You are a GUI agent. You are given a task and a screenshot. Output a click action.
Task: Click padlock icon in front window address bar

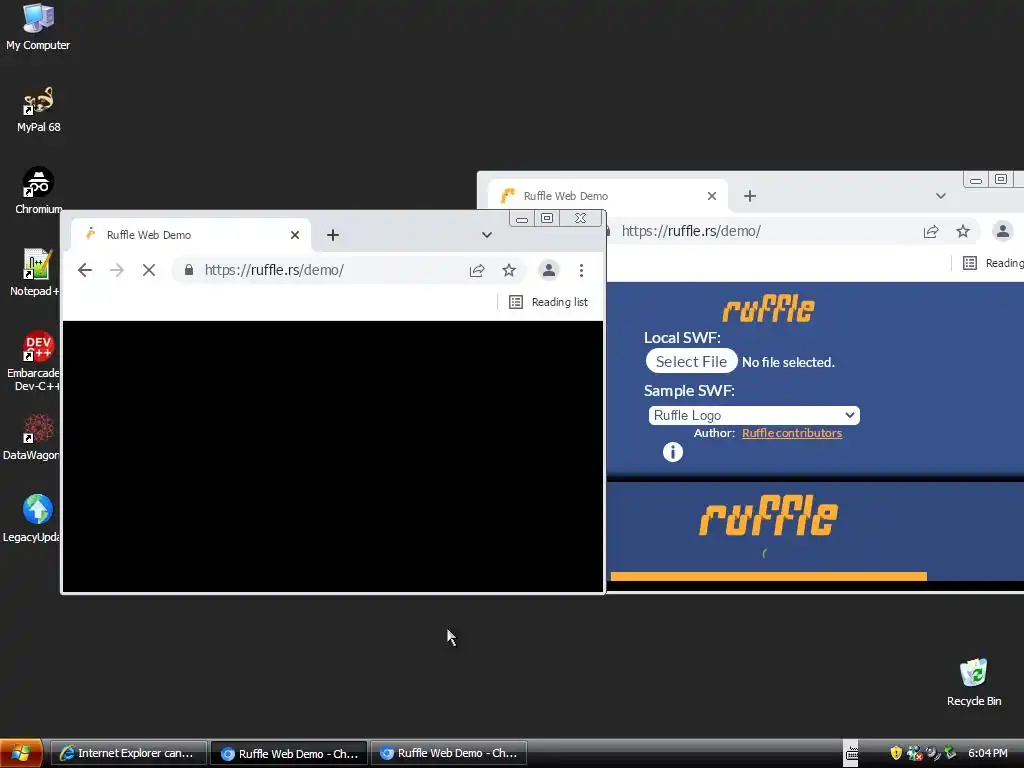(x=189, y=270)
